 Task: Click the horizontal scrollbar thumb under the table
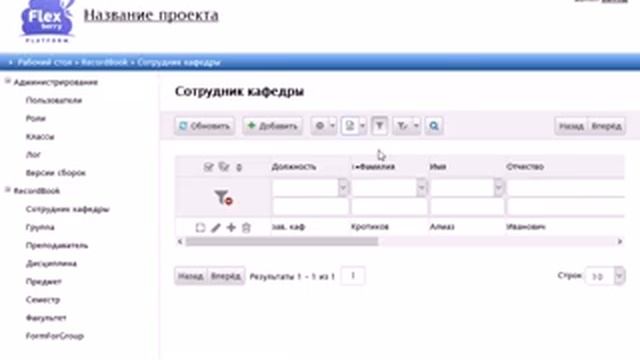[282, 242]
